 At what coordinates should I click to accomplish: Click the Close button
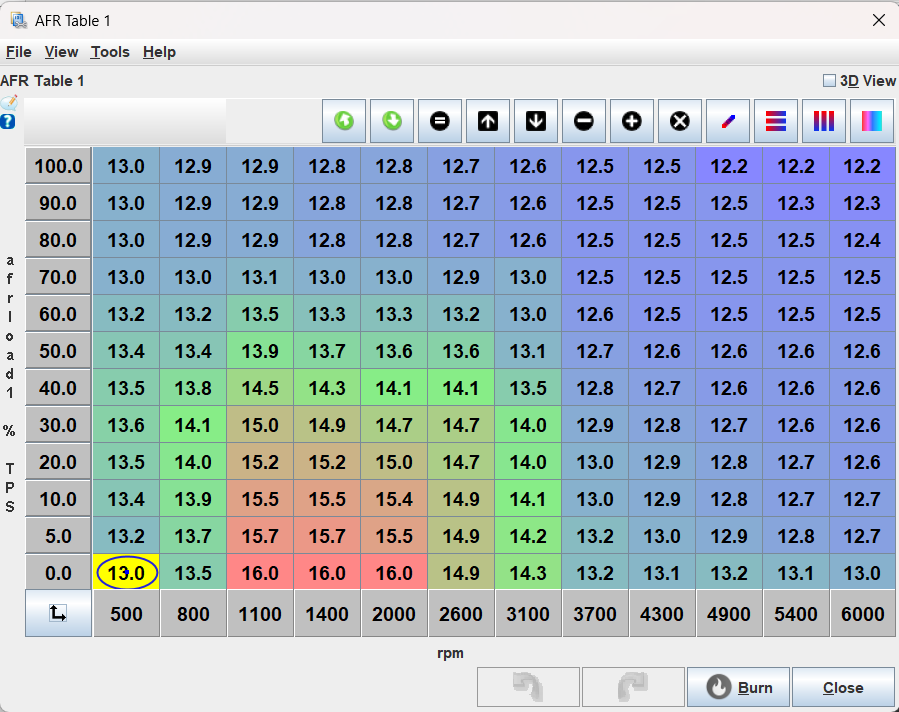843,687
